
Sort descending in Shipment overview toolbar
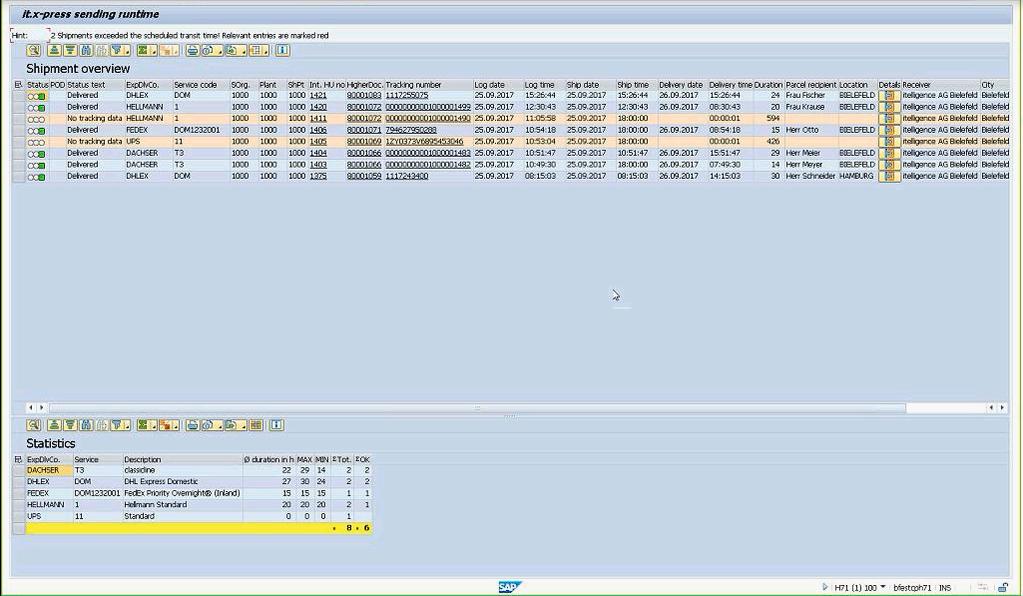[70, 50]
